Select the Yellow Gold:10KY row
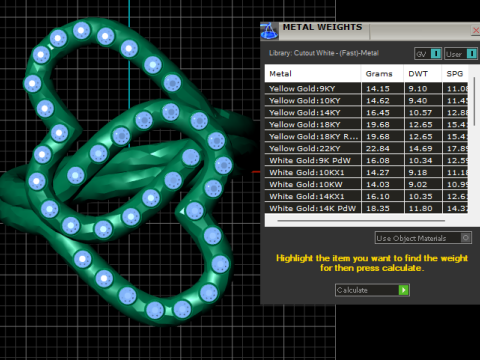Viewport: 480px width, 360px height. tap(366, 101)
